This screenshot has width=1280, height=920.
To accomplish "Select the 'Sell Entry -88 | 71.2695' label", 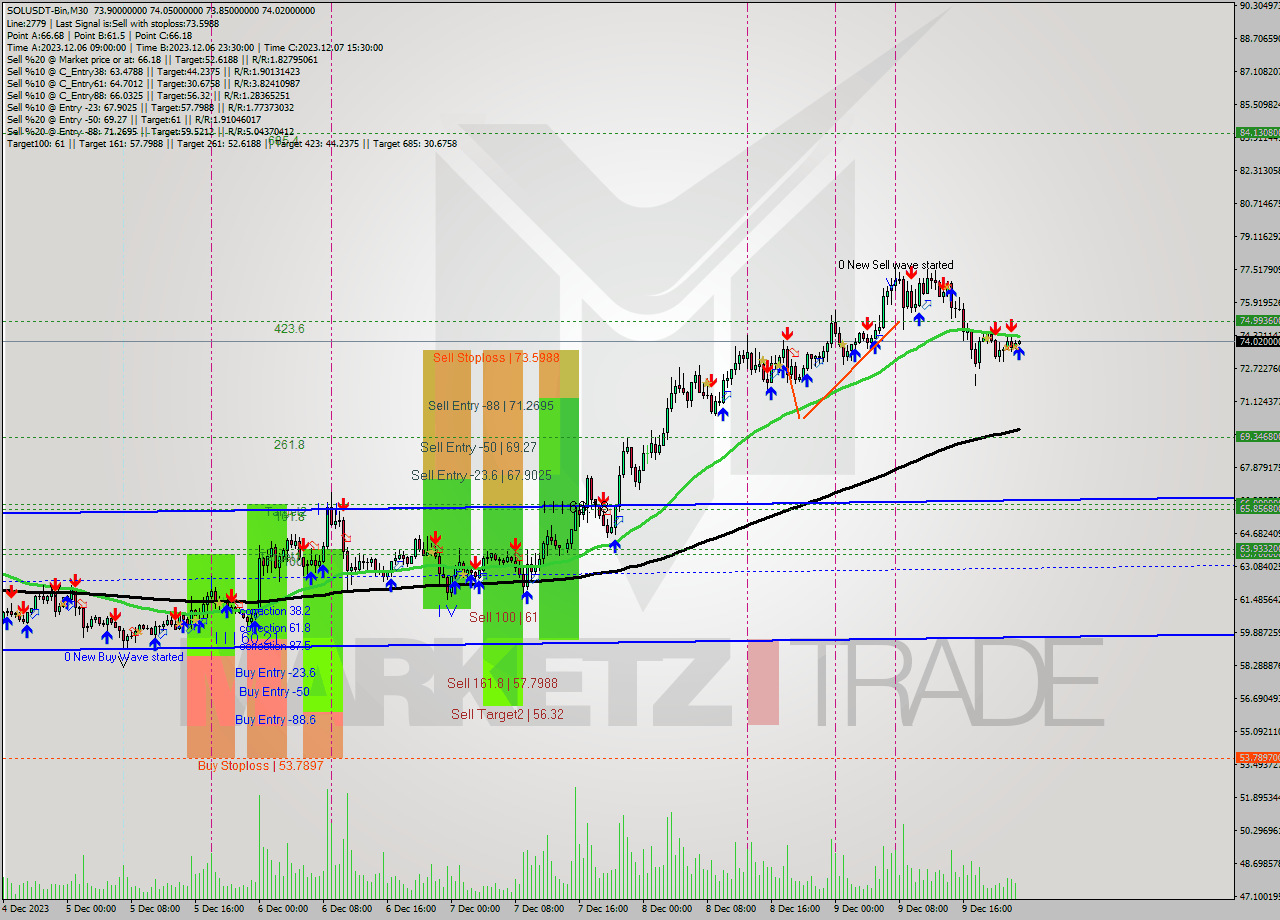I will [490, 405].
